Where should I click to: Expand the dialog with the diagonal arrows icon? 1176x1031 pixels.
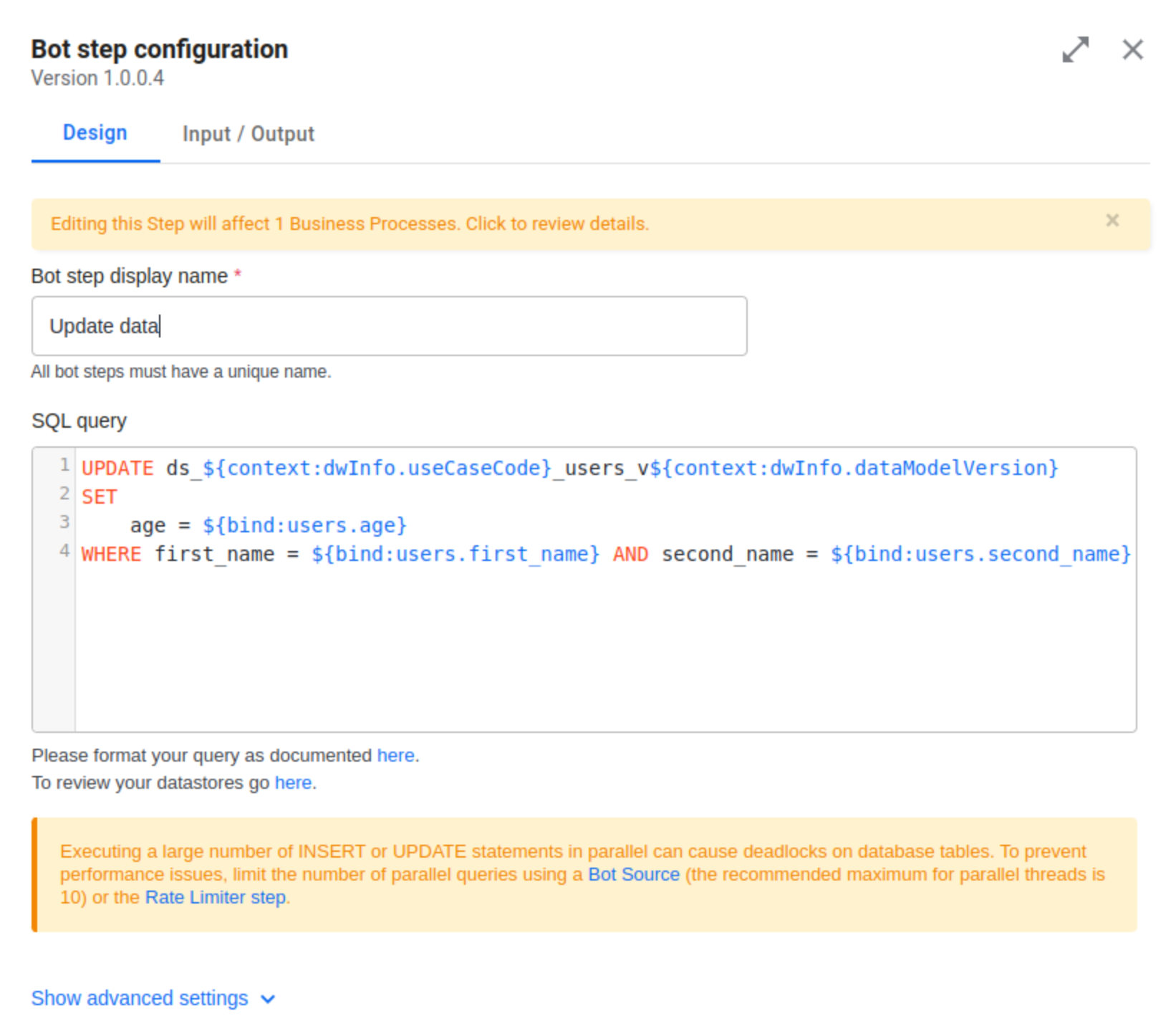coord(1075,49)
